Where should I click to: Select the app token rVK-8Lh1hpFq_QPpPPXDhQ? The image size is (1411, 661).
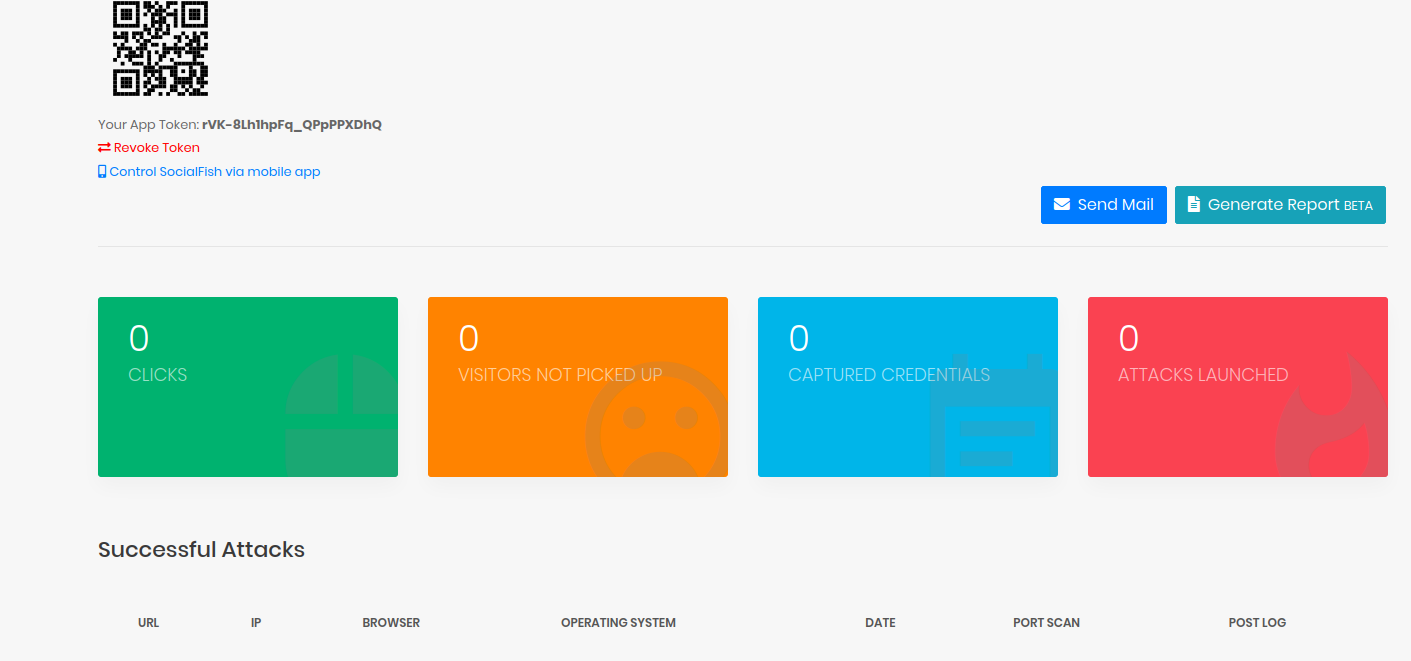click(x=292, y=125)
